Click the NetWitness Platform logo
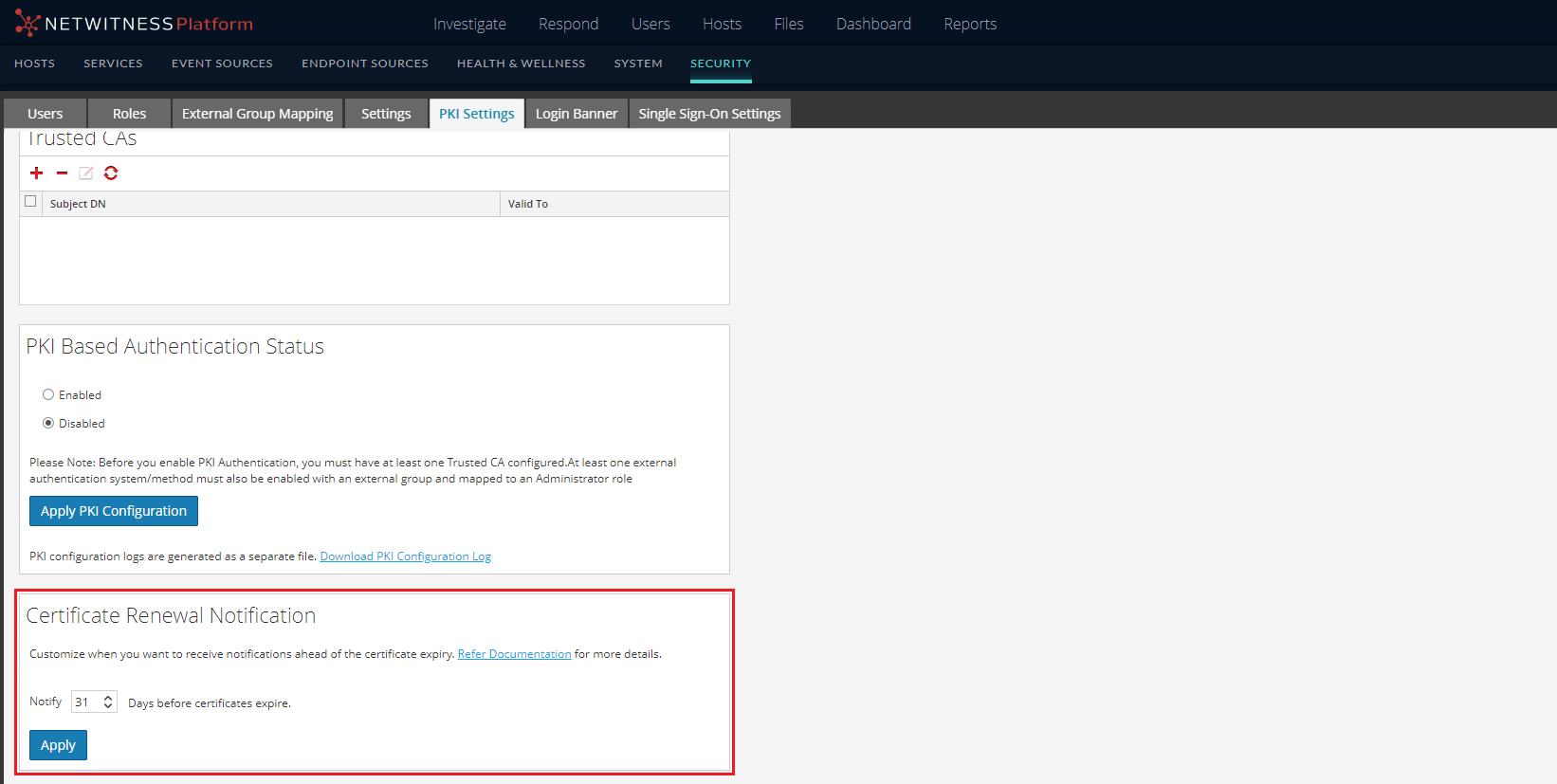The image size is (1557, 784). [x=134, y=24]
